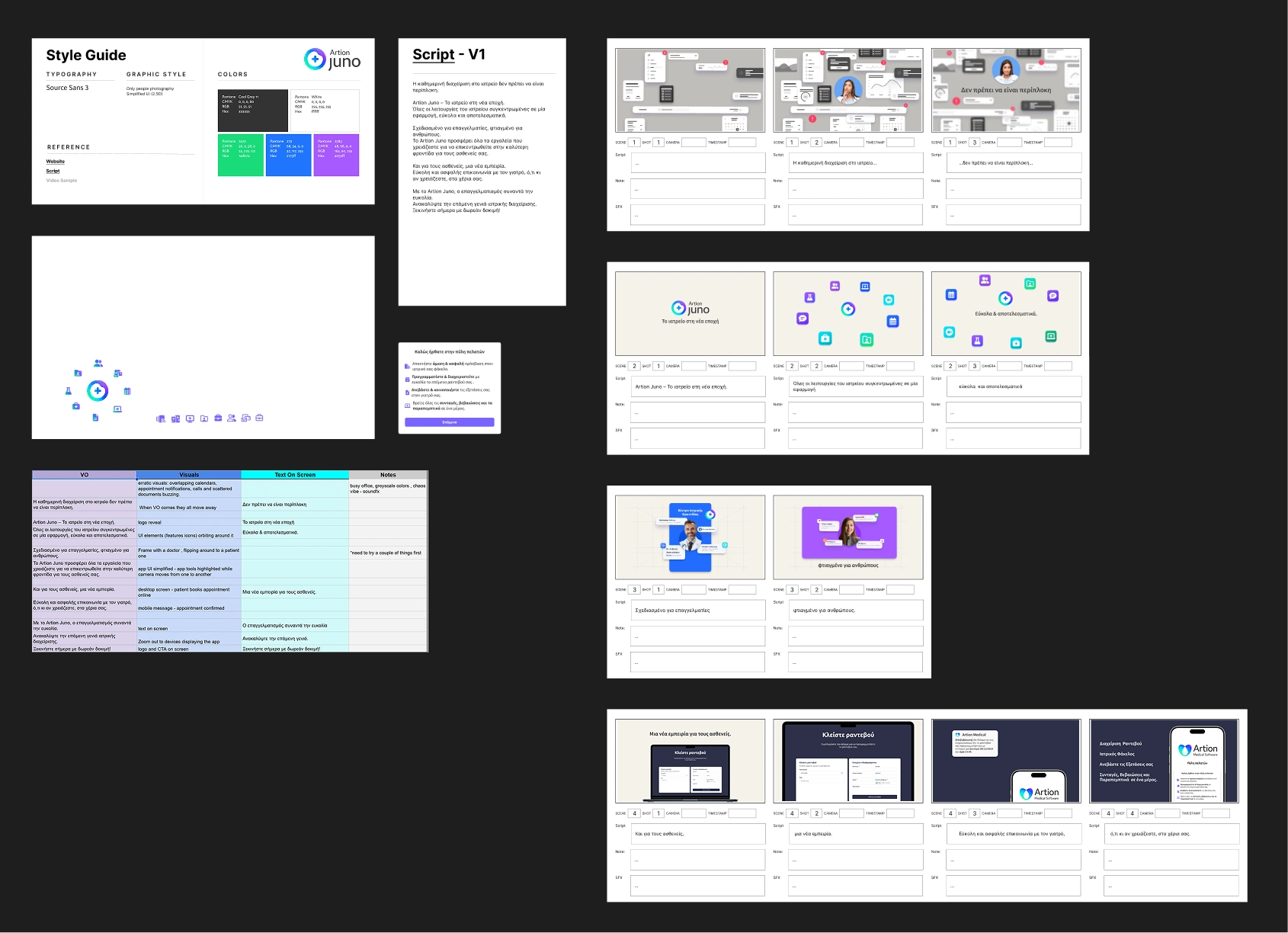Select the flask icon orbiting the Juno logo
The image size is (1288, 933).
(69, 391)
